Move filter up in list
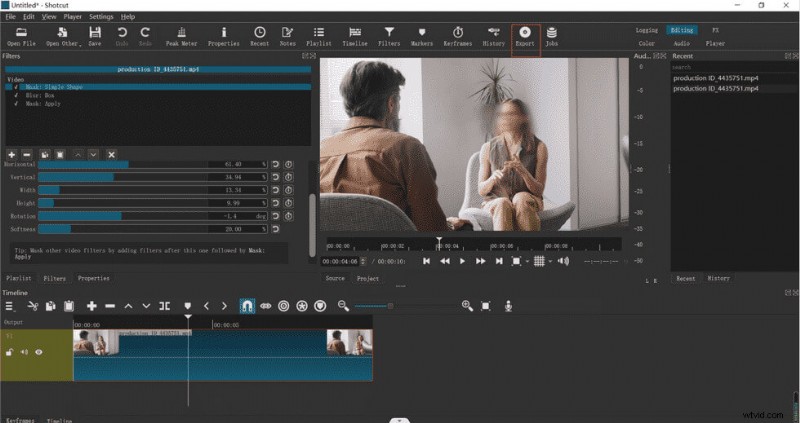 coord(78,154)
